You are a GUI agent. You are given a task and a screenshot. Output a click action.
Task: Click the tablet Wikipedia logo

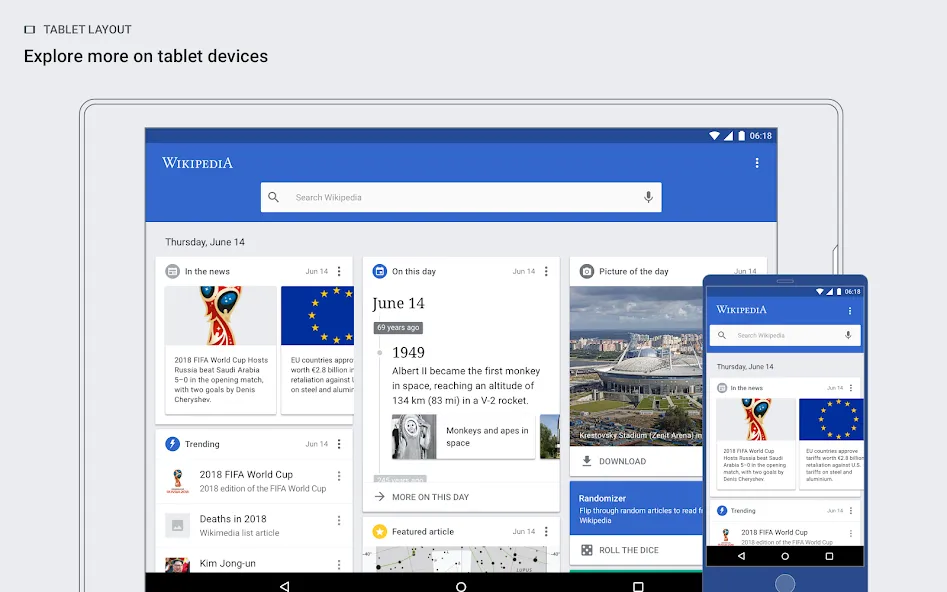pos(197,163)
